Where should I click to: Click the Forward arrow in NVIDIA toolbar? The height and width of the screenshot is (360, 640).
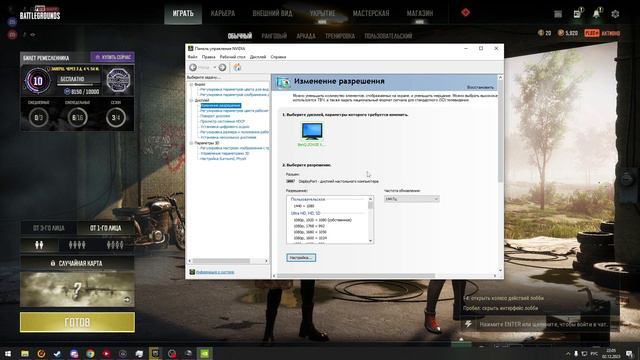click(x=222, y=67)
